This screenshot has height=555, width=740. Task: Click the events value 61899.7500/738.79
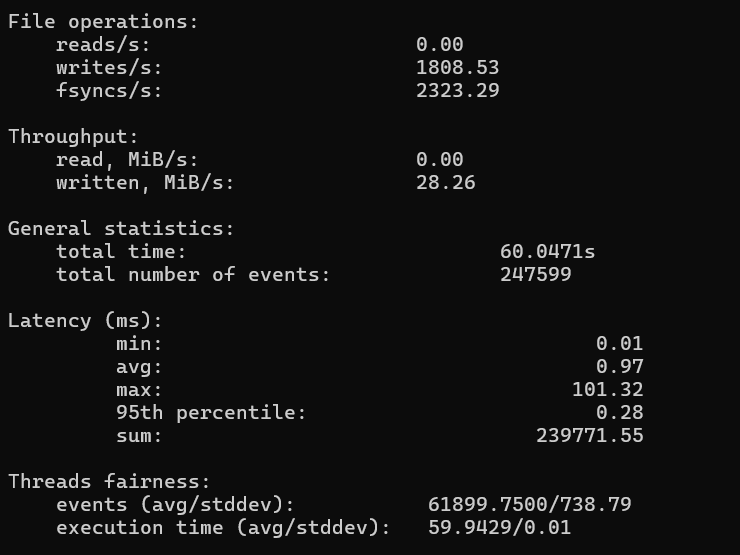tap(530, 505)
